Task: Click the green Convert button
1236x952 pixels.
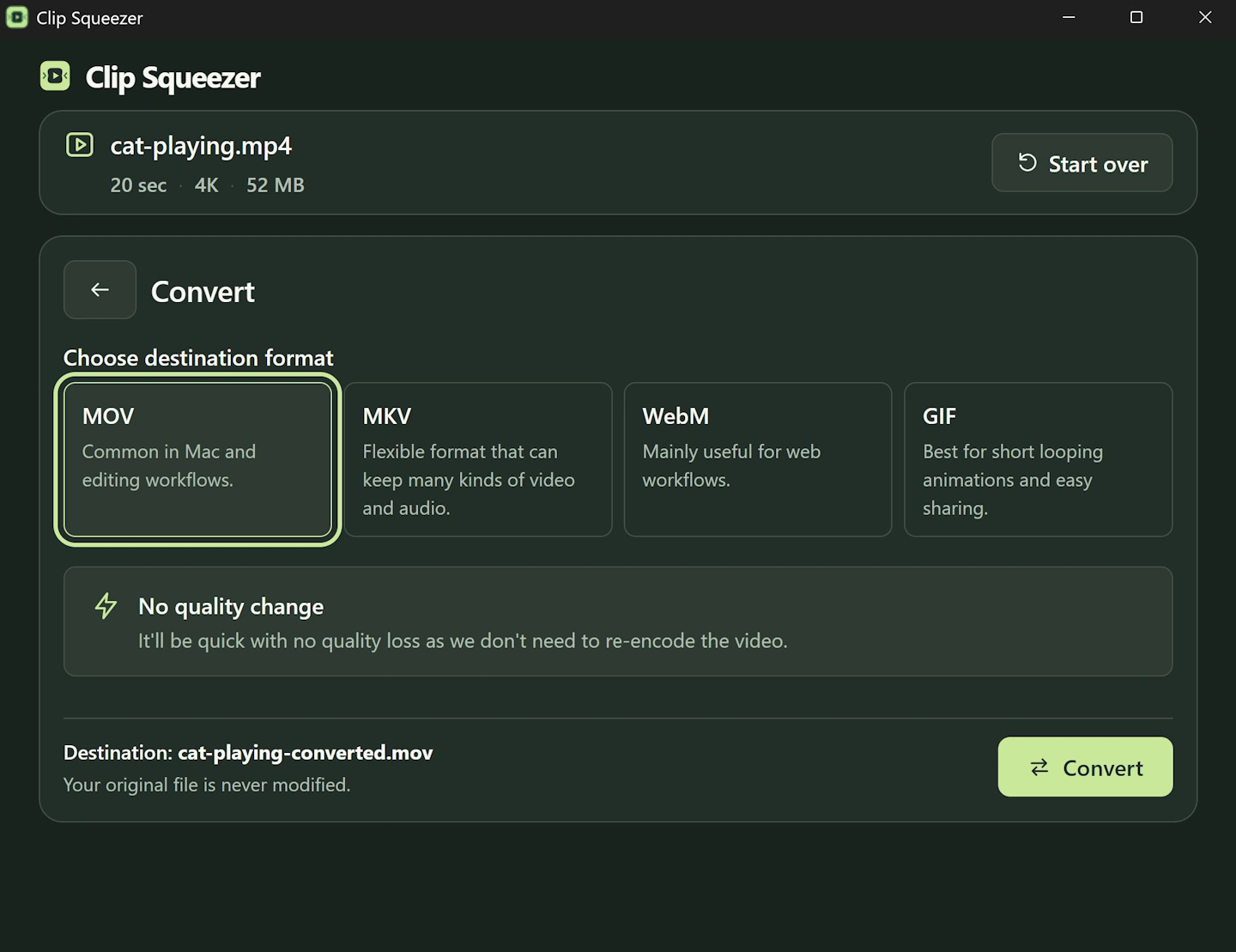Action: coord(1085,767)
